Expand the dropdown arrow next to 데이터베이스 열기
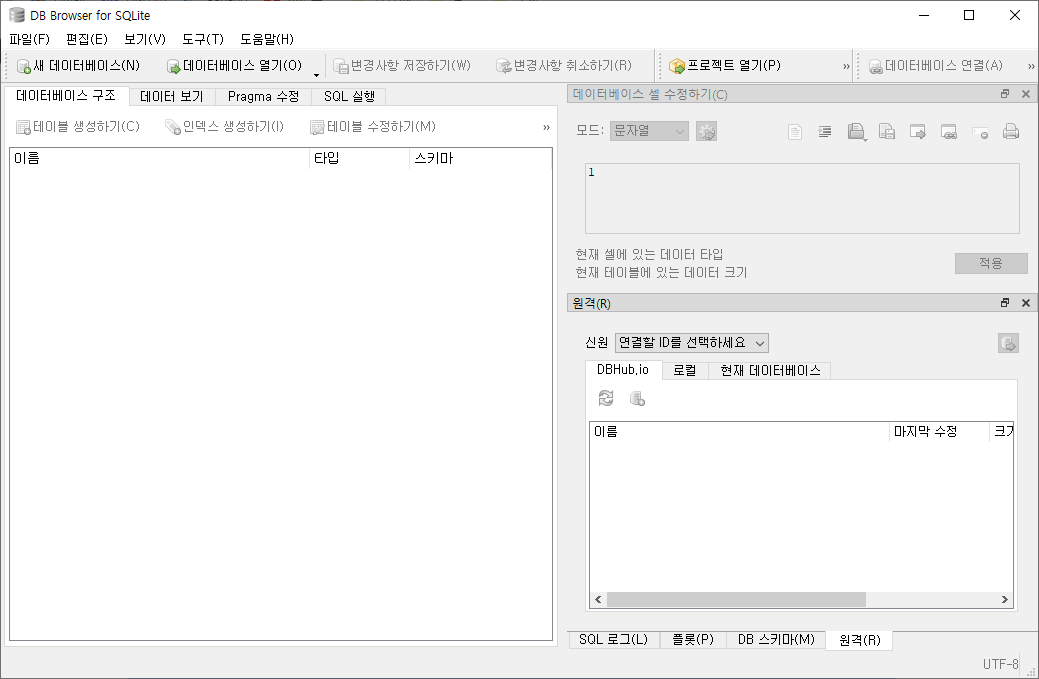Image resolution: width=1039 pixels, height=679 pixels. click(x=316, y=74)
